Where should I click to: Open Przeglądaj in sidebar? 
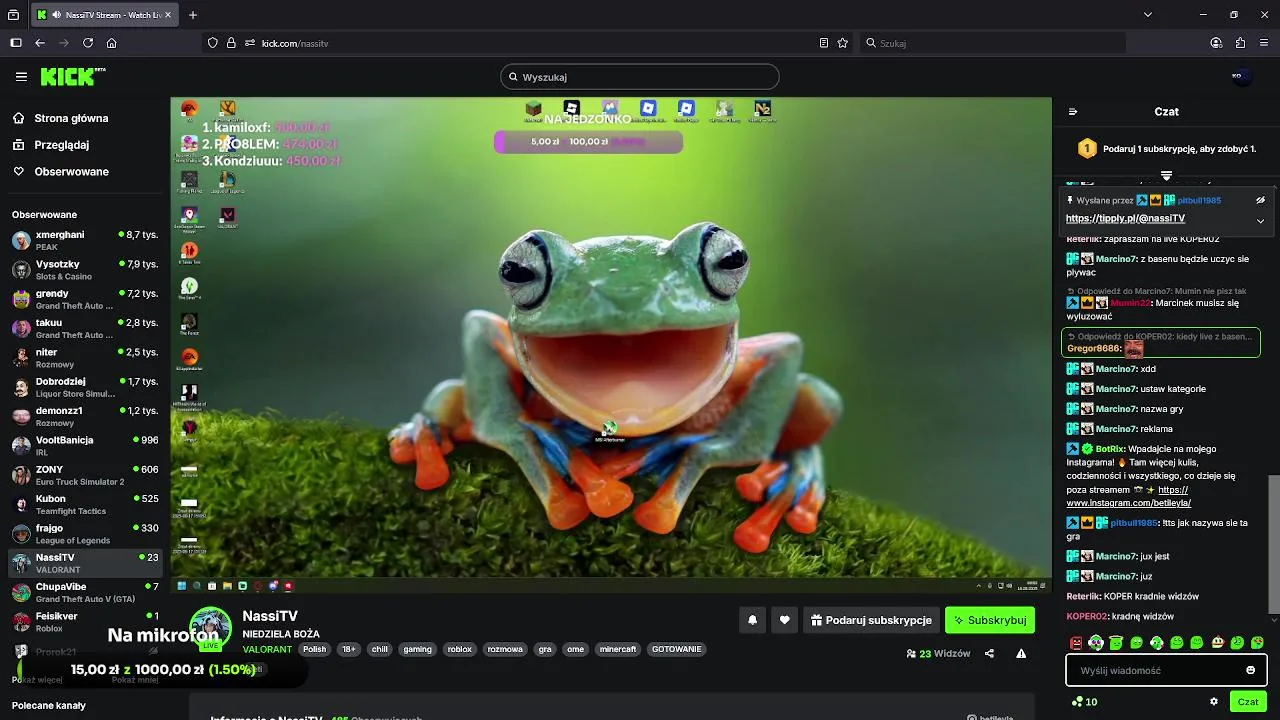click(61, 145)
